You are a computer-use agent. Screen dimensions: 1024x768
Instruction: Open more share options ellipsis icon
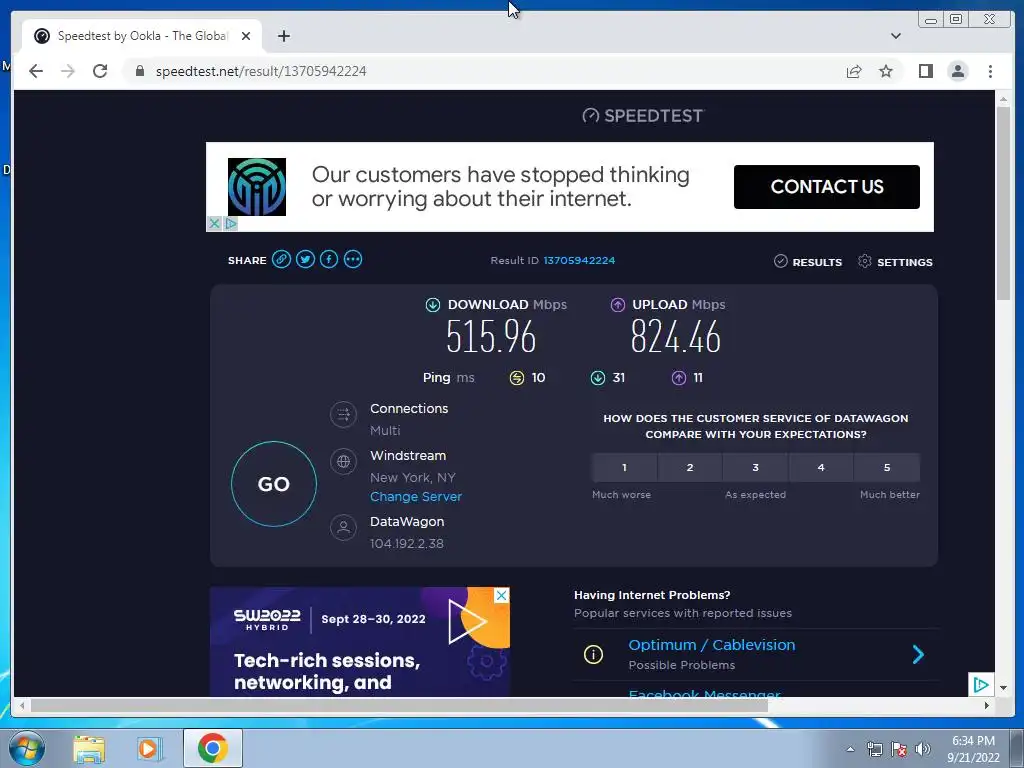pyautogui.click(x=353, y=259)
